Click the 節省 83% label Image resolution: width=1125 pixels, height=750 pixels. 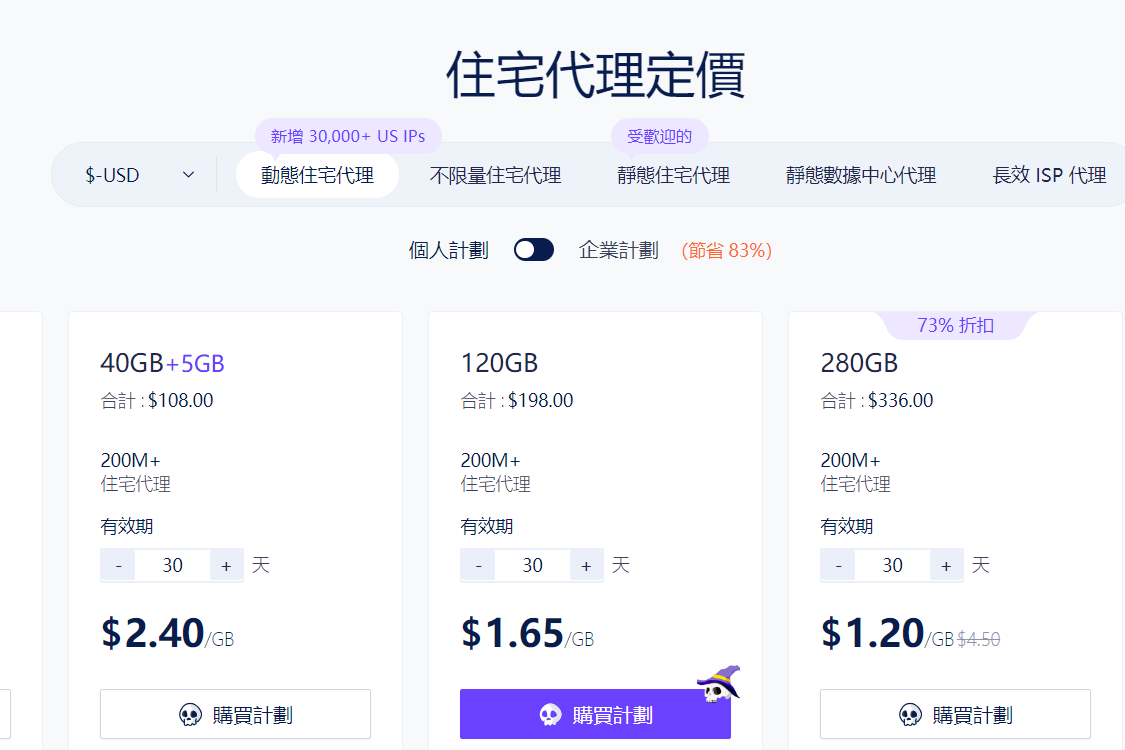724,250
